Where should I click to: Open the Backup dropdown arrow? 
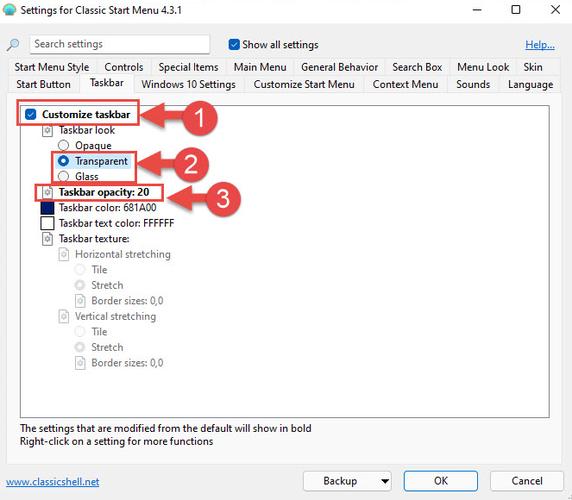point(384,481)
